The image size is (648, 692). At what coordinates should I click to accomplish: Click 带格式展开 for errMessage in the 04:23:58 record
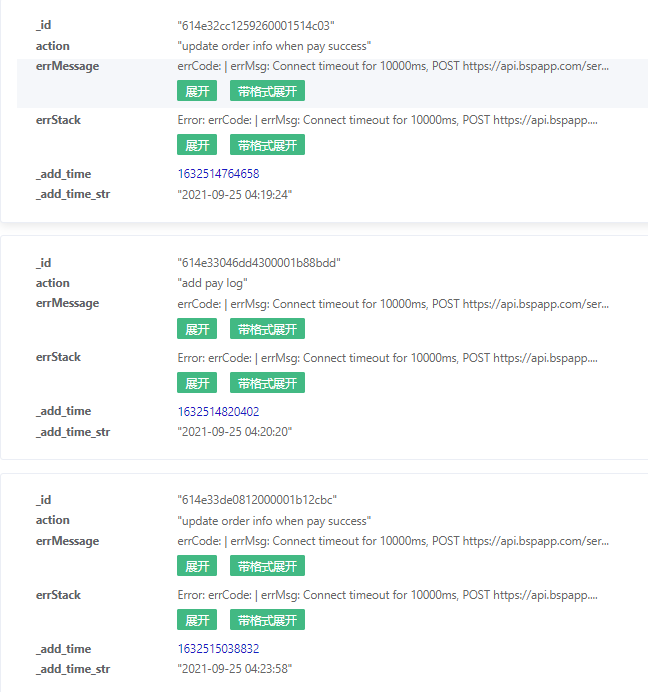point(267,566)
